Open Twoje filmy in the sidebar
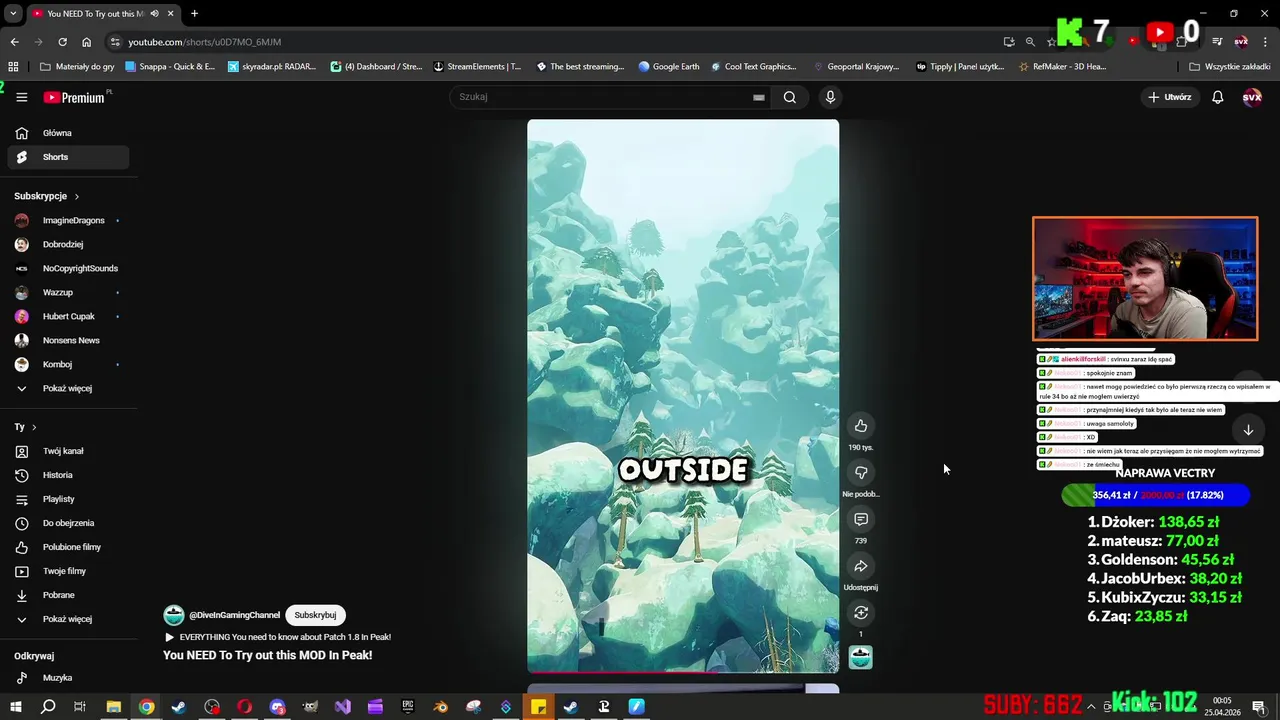The width and height of the screenshot is (1280, 720). 68,571
